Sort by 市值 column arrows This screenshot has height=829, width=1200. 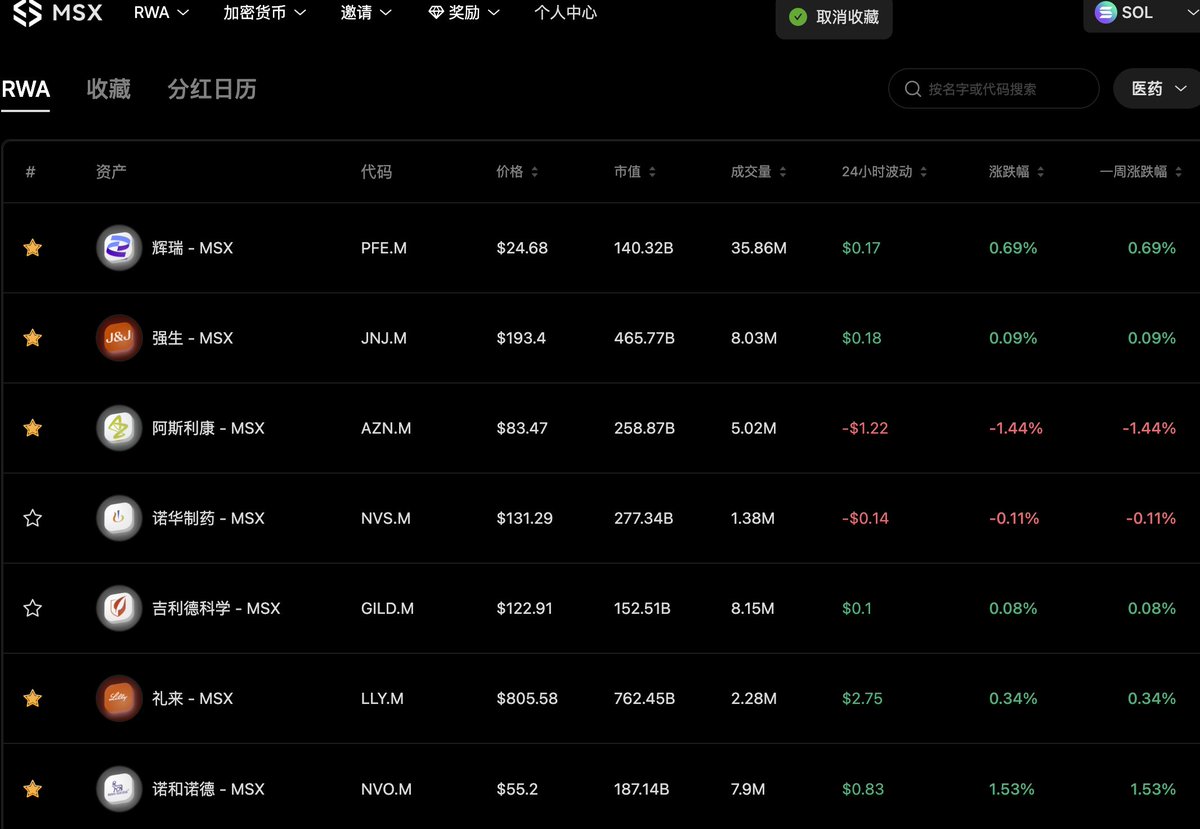652,172
